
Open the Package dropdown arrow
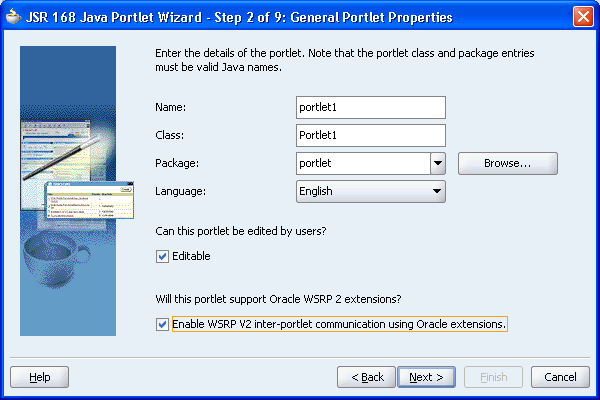coord(438,163)
